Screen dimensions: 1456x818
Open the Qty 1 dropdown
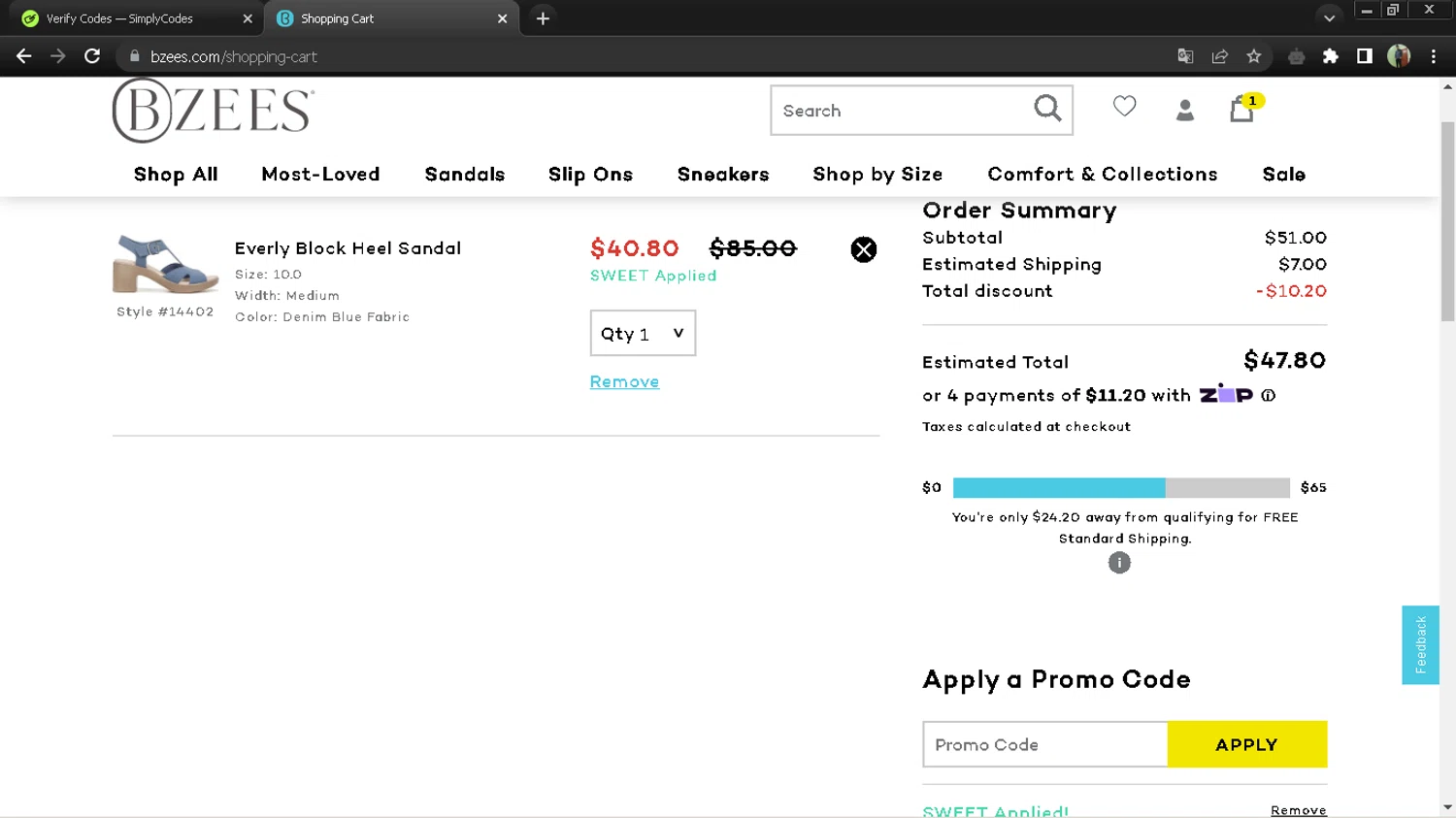pyautogui.click(x=643, y=333)
